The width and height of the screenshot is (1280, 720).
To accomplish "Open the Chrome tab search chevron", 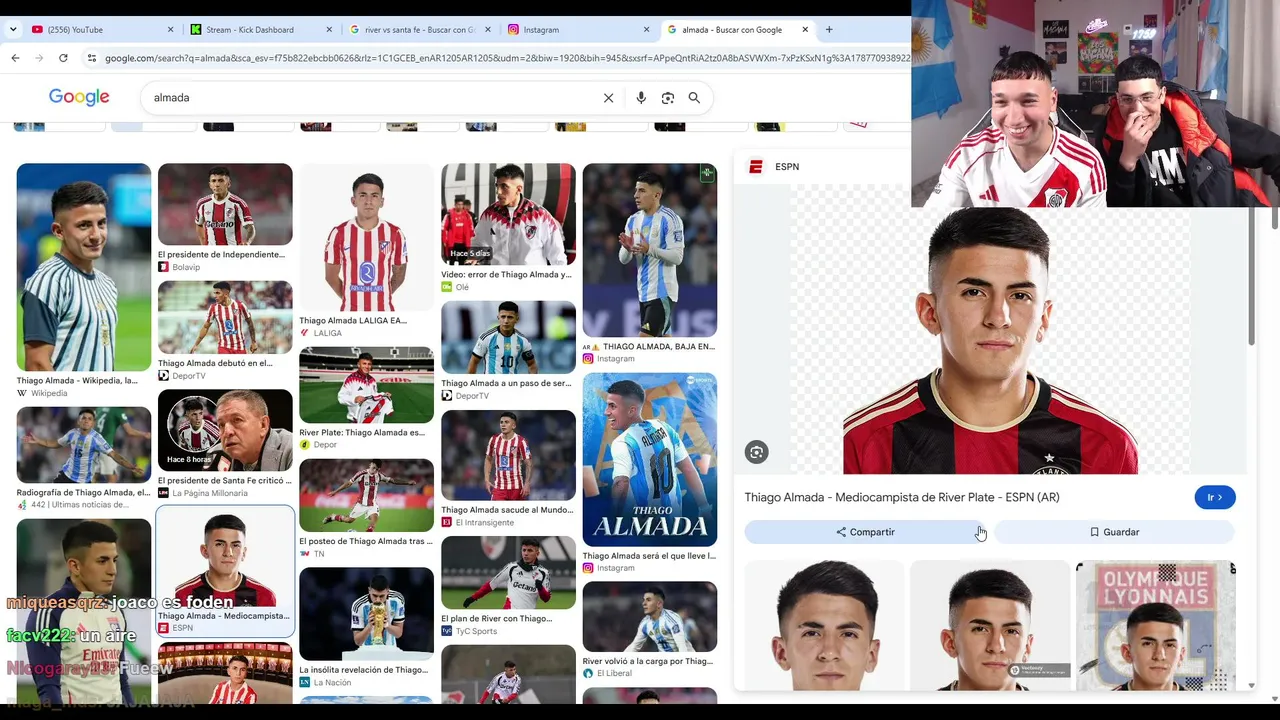I will coord(13,30).
